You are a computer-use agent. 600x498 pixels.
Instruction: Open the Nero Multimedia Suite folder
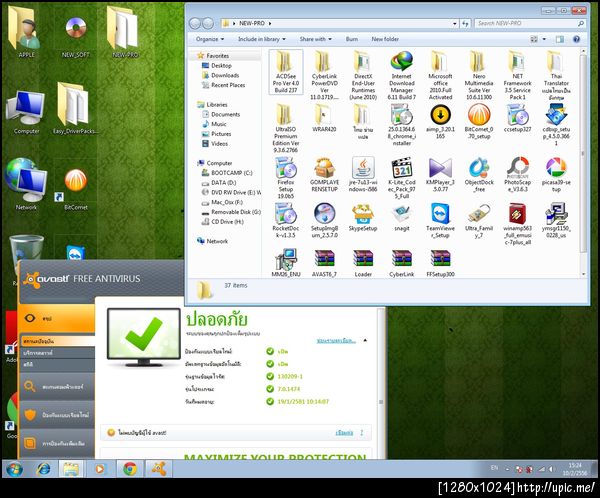tap(479, 75)
